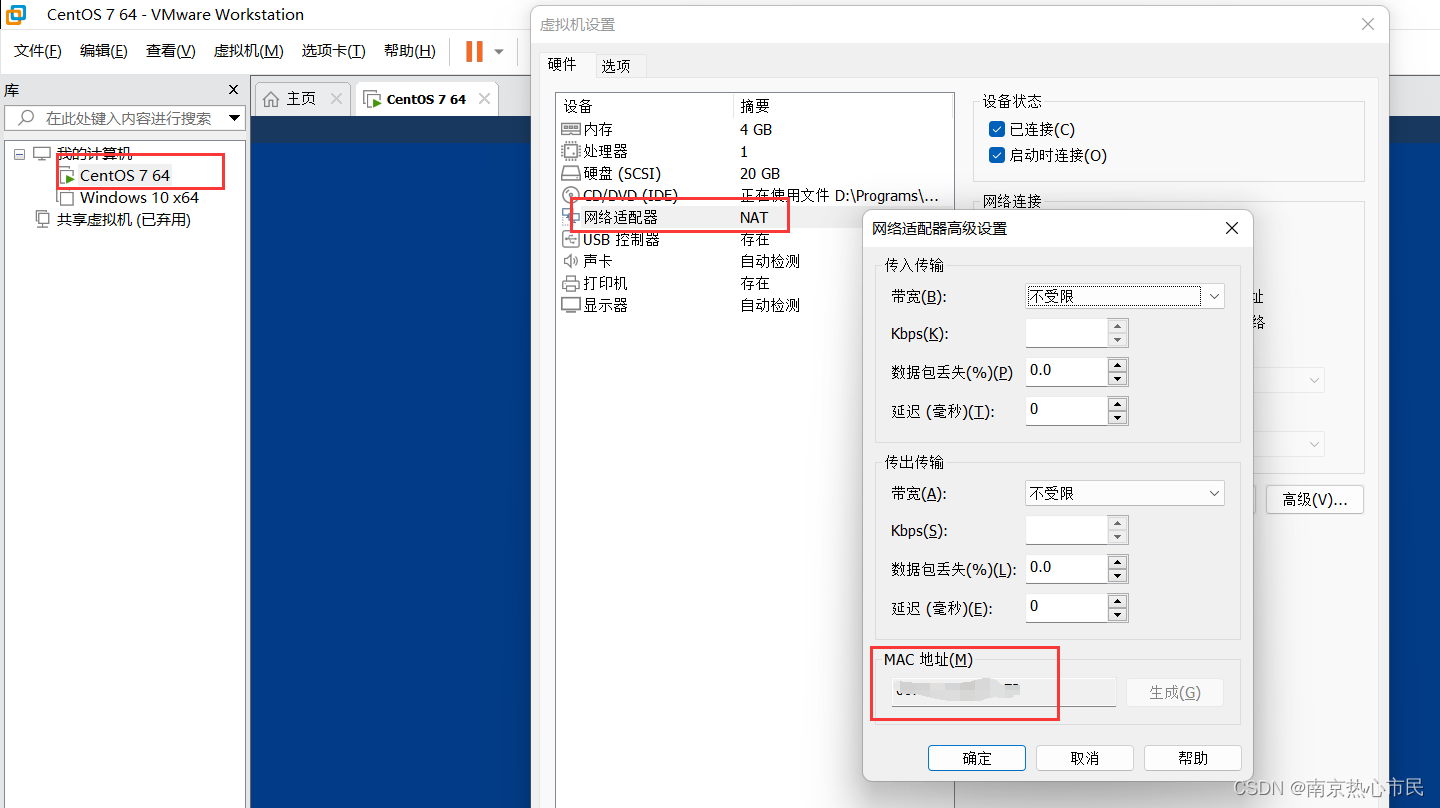The height and width of the screenshot is (808, 1440).
Task: Click the orange pause VM toolbar icon
Action: tap(474, 51)
